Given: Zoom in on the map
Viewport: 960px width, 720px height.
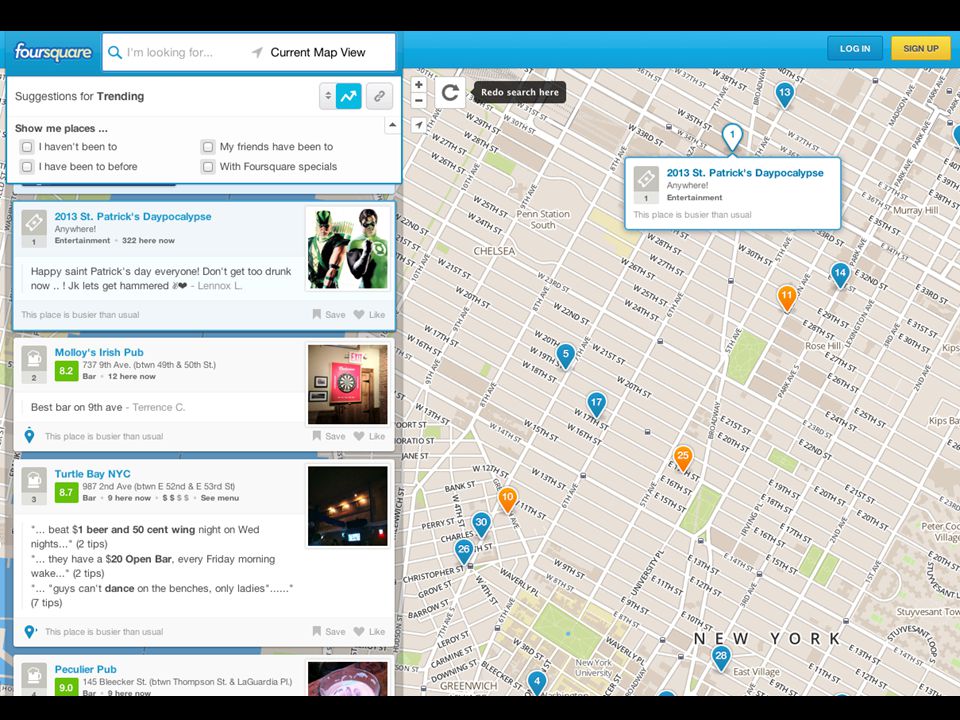Looking at the screenshot, I should [419, 85].
